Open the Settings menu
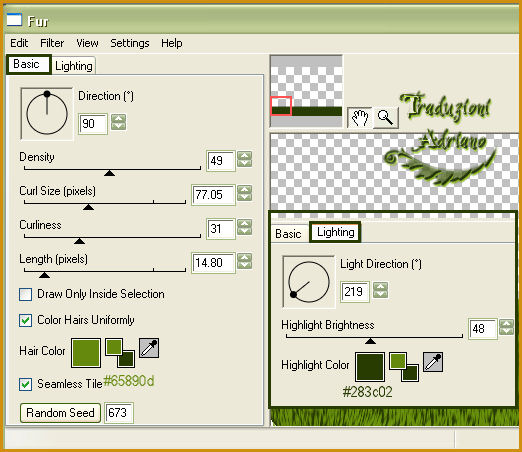 point(130,43)
